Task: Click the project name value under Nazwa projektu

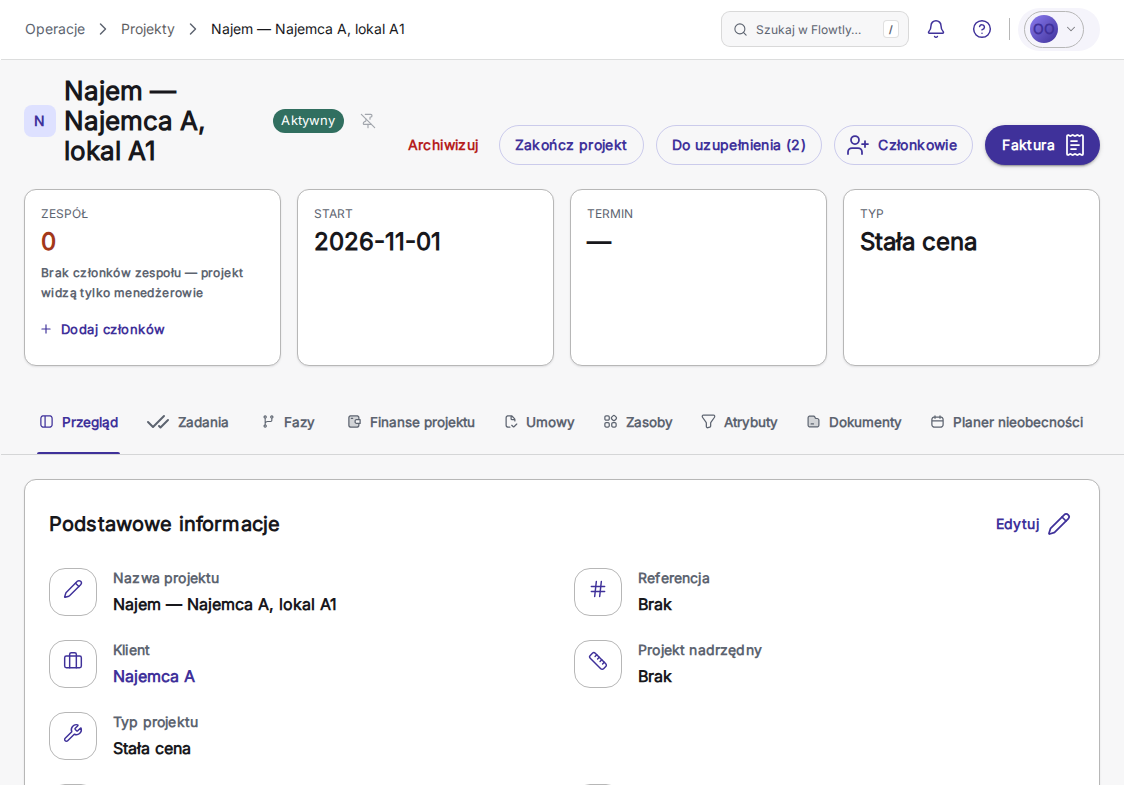Action: click(x=225, y=604)
